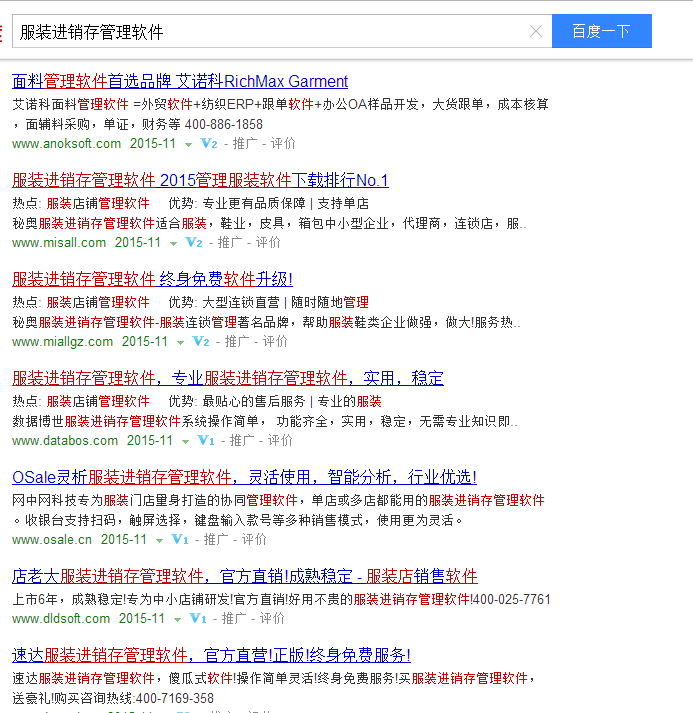693x713 pixels.
Task: Click 评价 on the dldsoft.com result
Action: coord(272,618)
